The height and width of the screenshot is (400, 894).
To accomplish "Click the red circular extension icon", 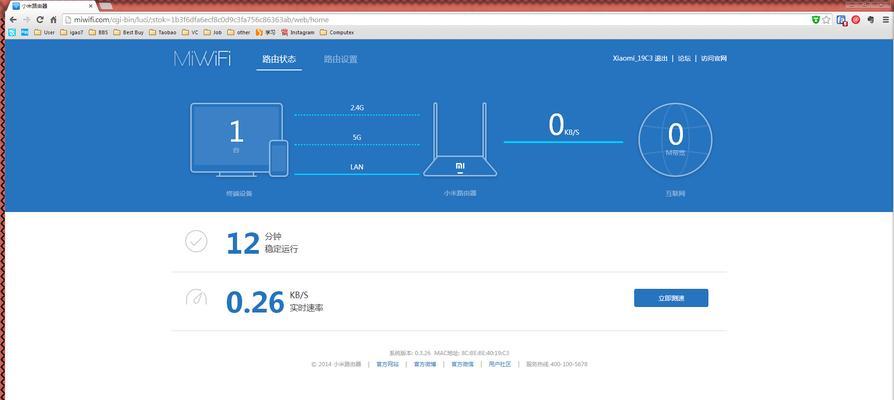I will (x=856, y=20).
